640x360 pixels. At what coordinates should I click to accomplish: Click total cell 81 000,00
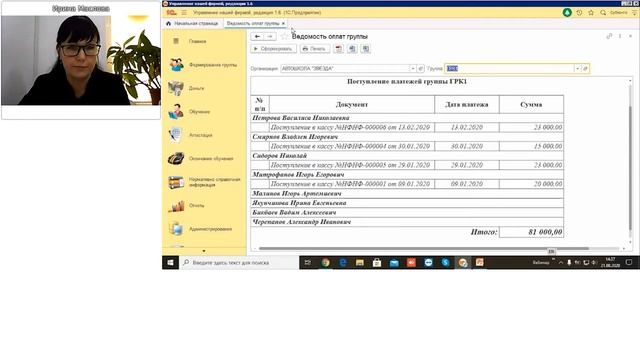(531, 232)
